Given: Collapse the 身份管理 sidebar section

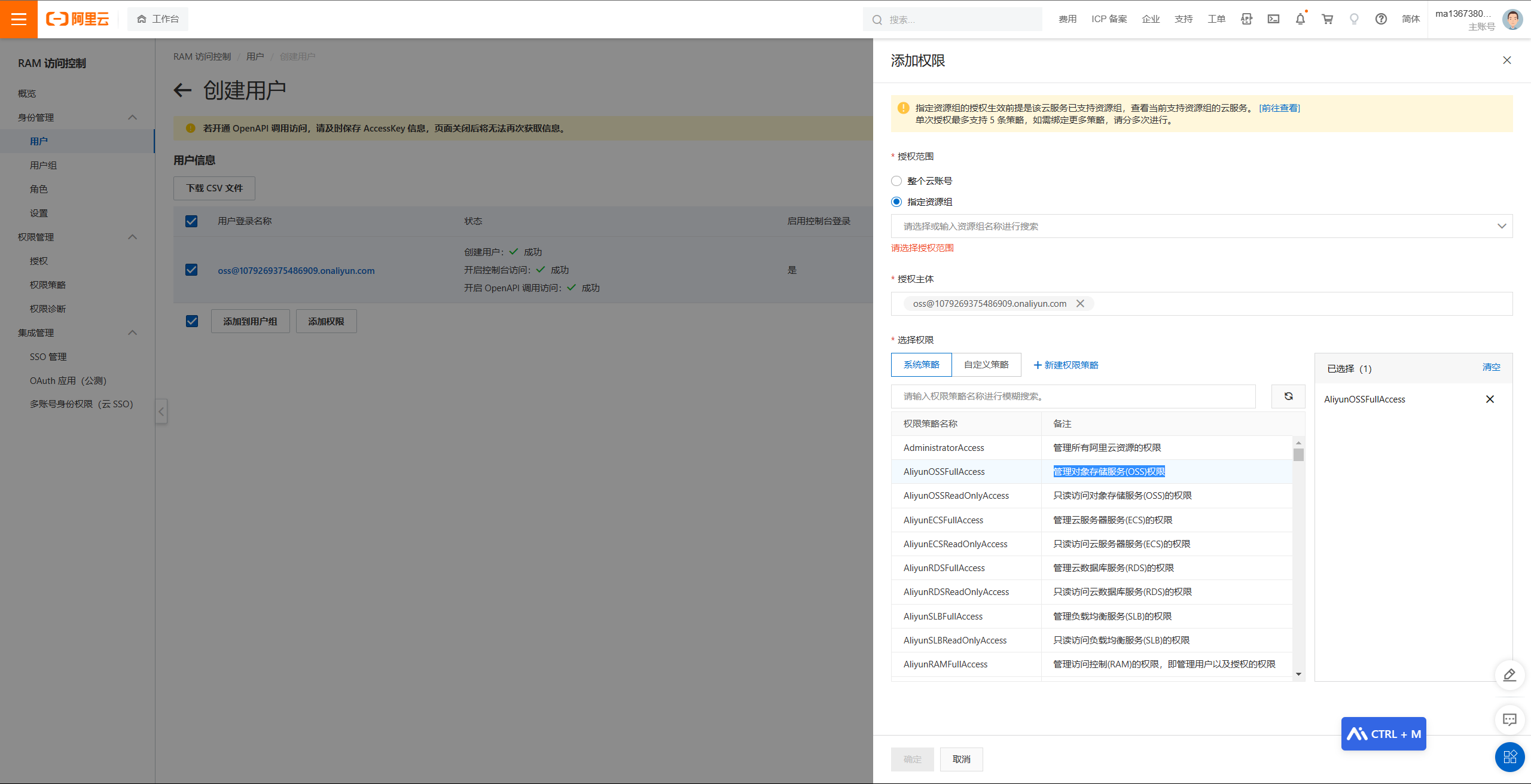Looking at the screenshot, I should pos(133,118).
